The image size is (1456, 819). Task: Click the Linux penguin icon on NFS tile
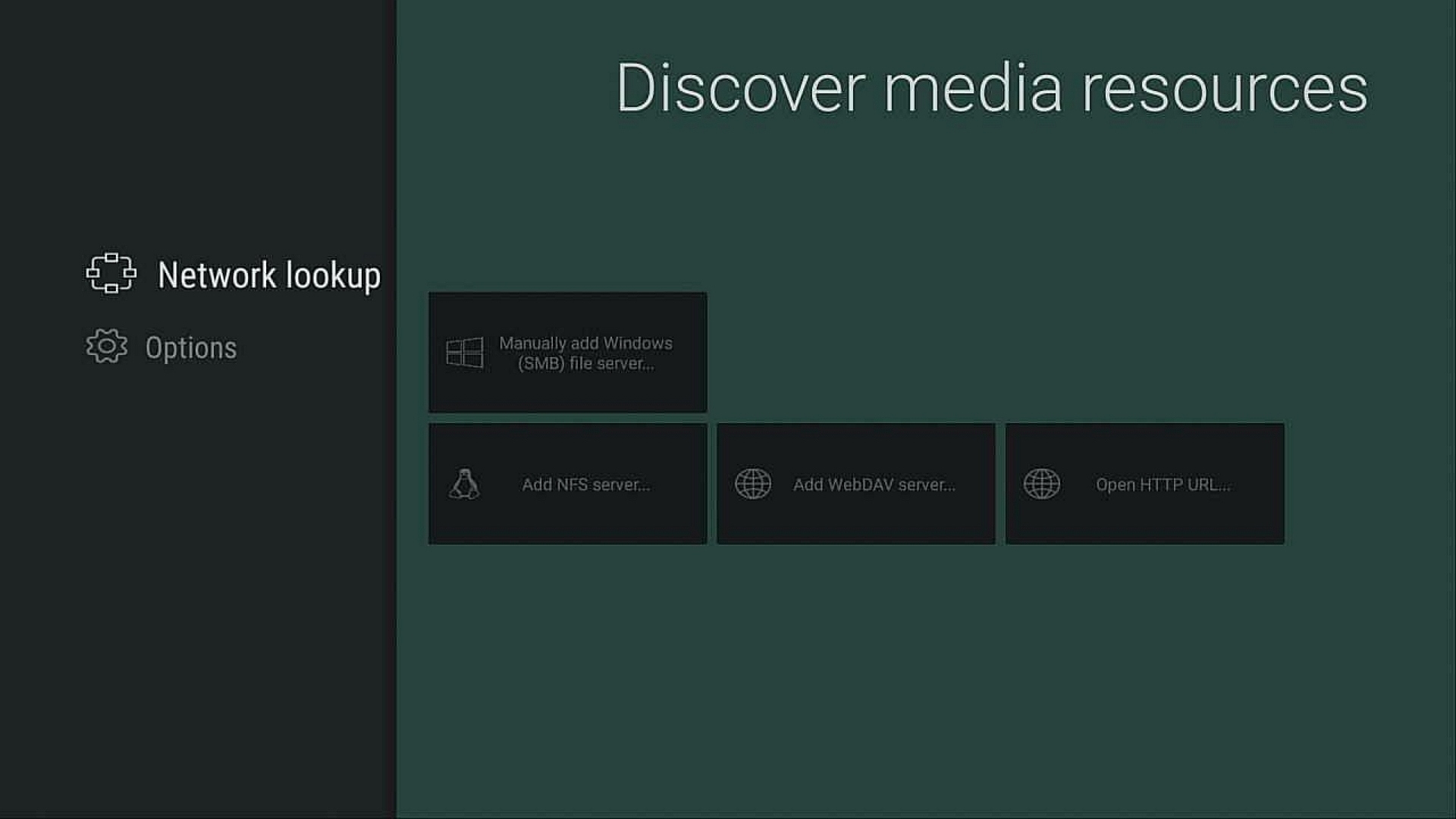[x=464, y=484]
